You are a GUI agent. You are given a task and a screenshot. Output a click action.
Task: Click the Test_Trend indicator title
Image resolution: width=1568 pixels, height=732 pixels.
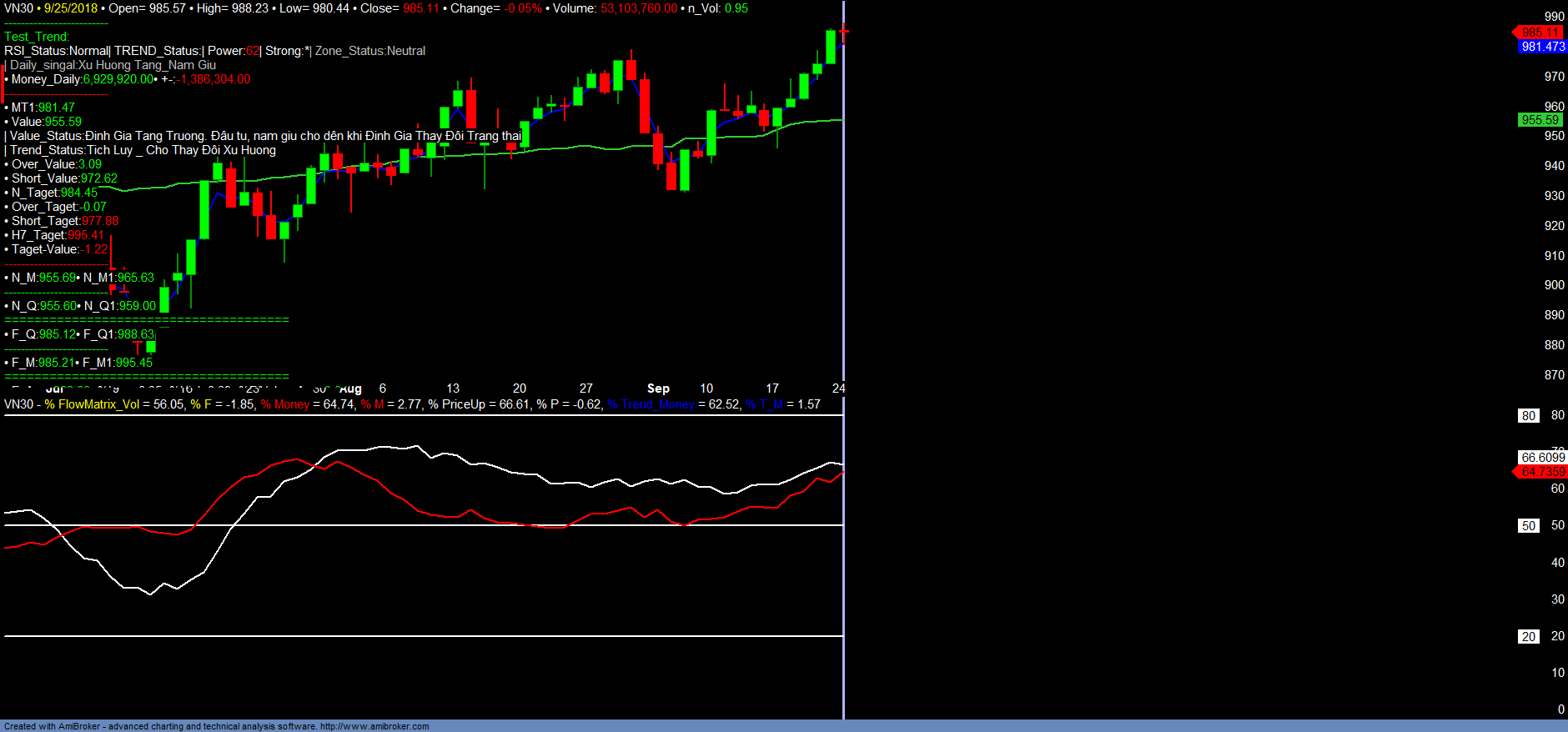coord(37,37)
